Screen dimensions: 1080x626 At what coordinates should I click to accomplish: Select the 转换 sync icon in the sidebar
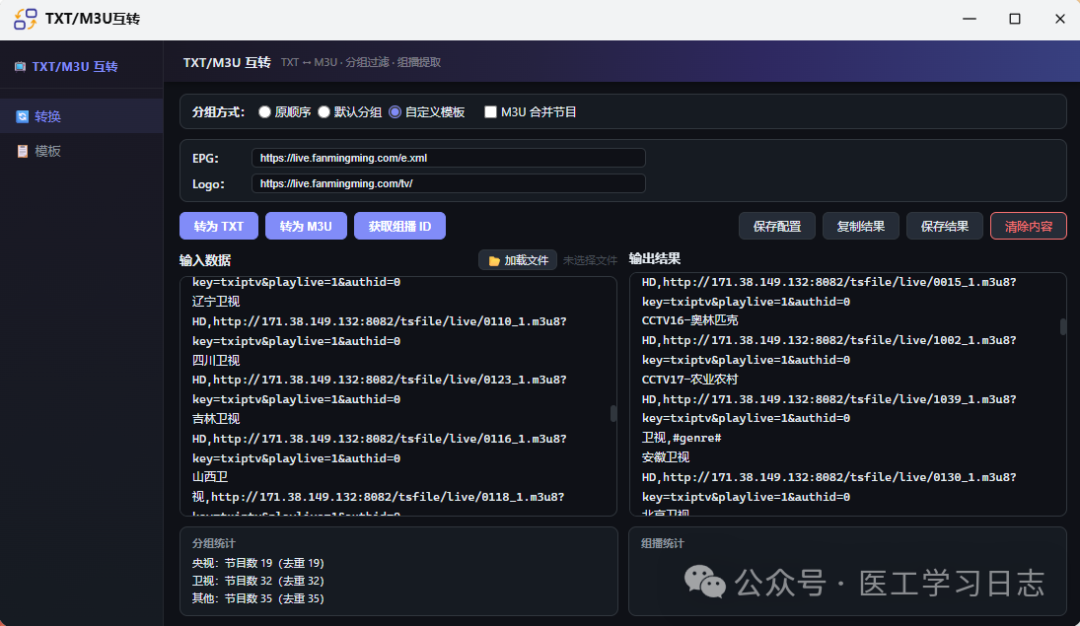[22, 115]
